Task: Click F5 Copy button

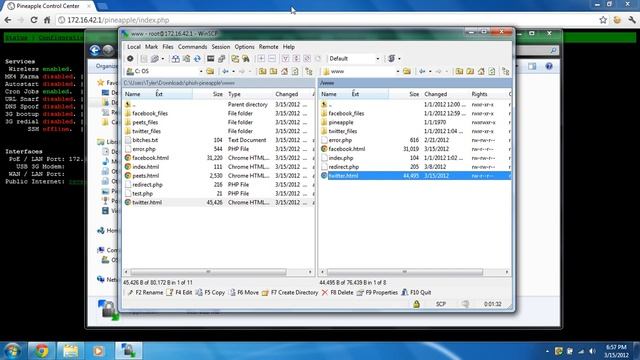Action: tap(210, 293)
